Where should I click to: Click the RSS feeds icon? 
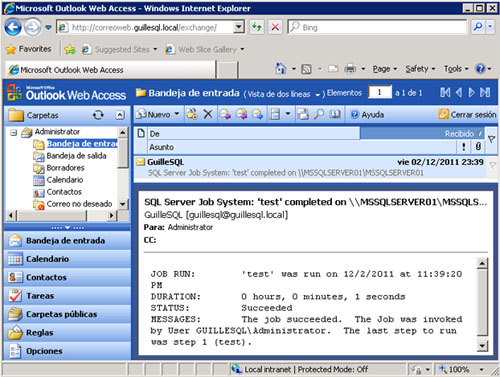tap(306, 69)
